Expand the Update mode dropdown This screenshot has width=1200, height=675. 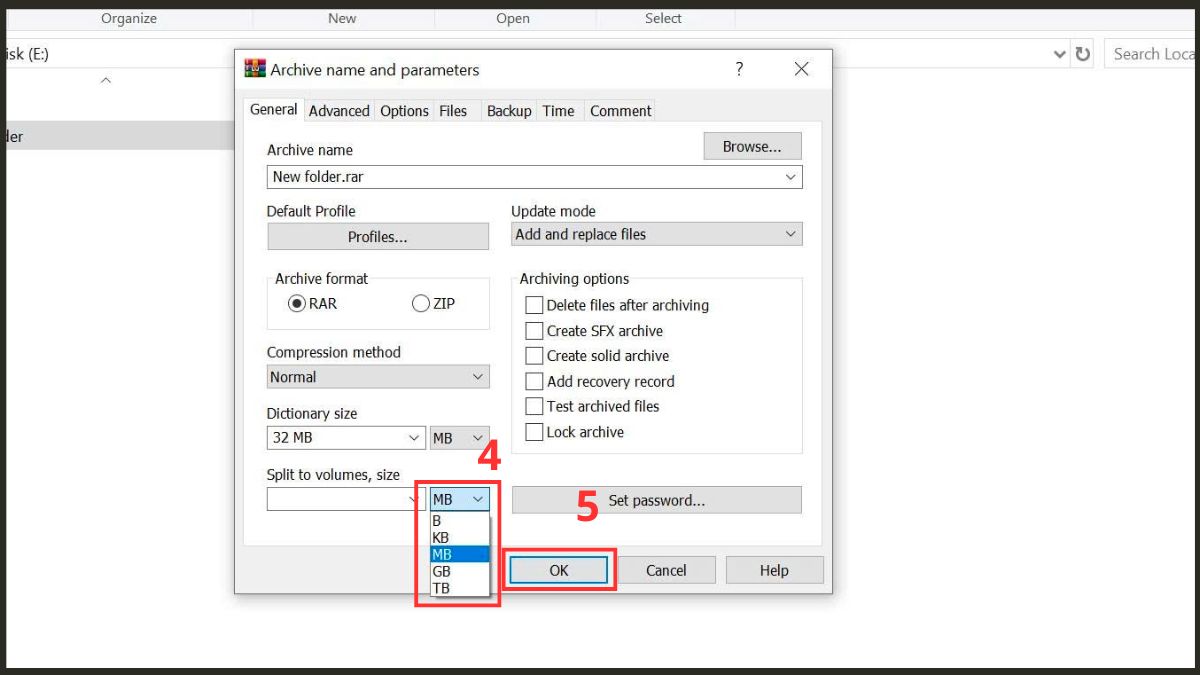[657, 234]
